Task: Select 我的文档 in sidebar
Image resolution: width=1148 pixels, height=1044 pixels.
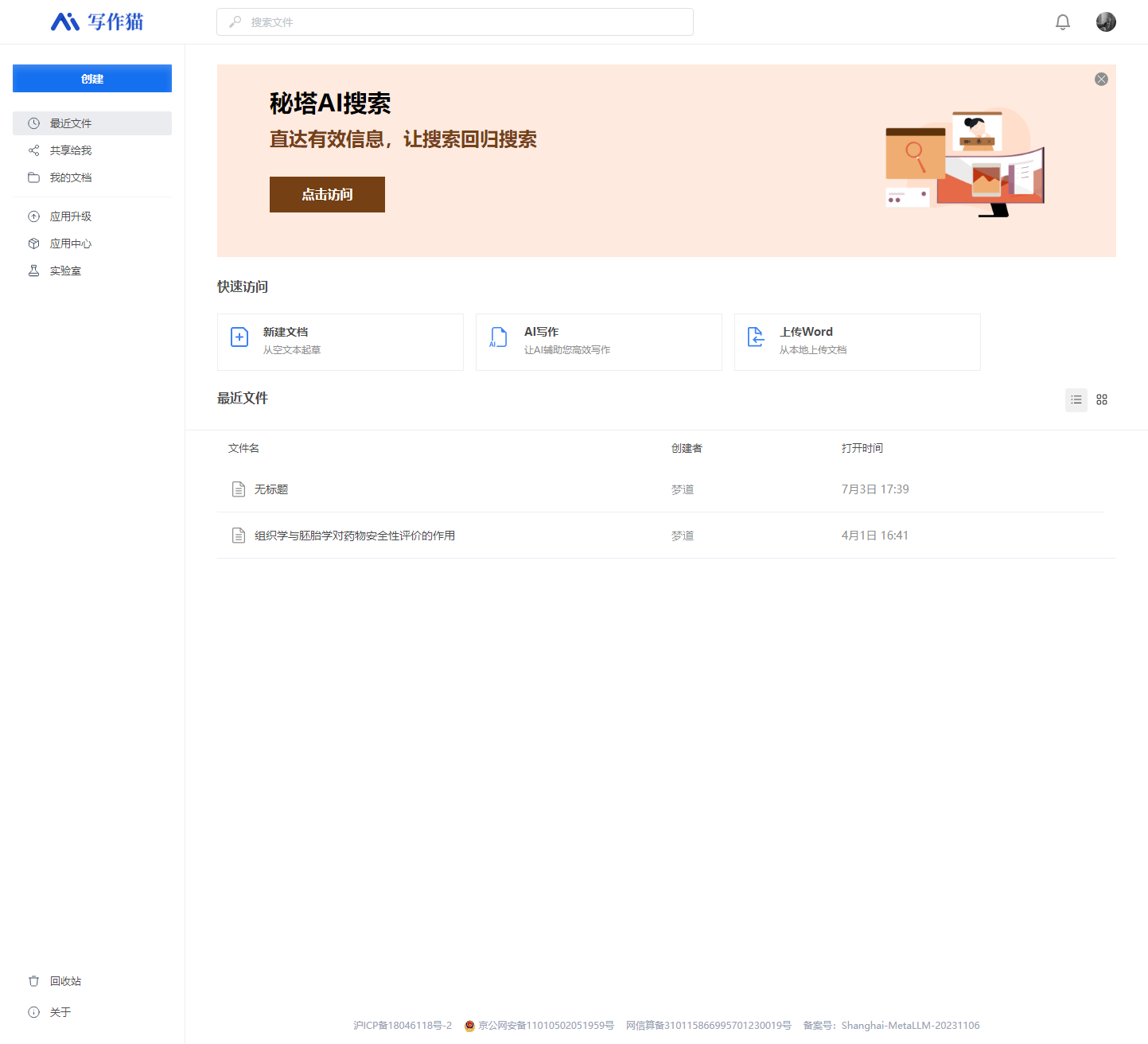Action: 92,177
